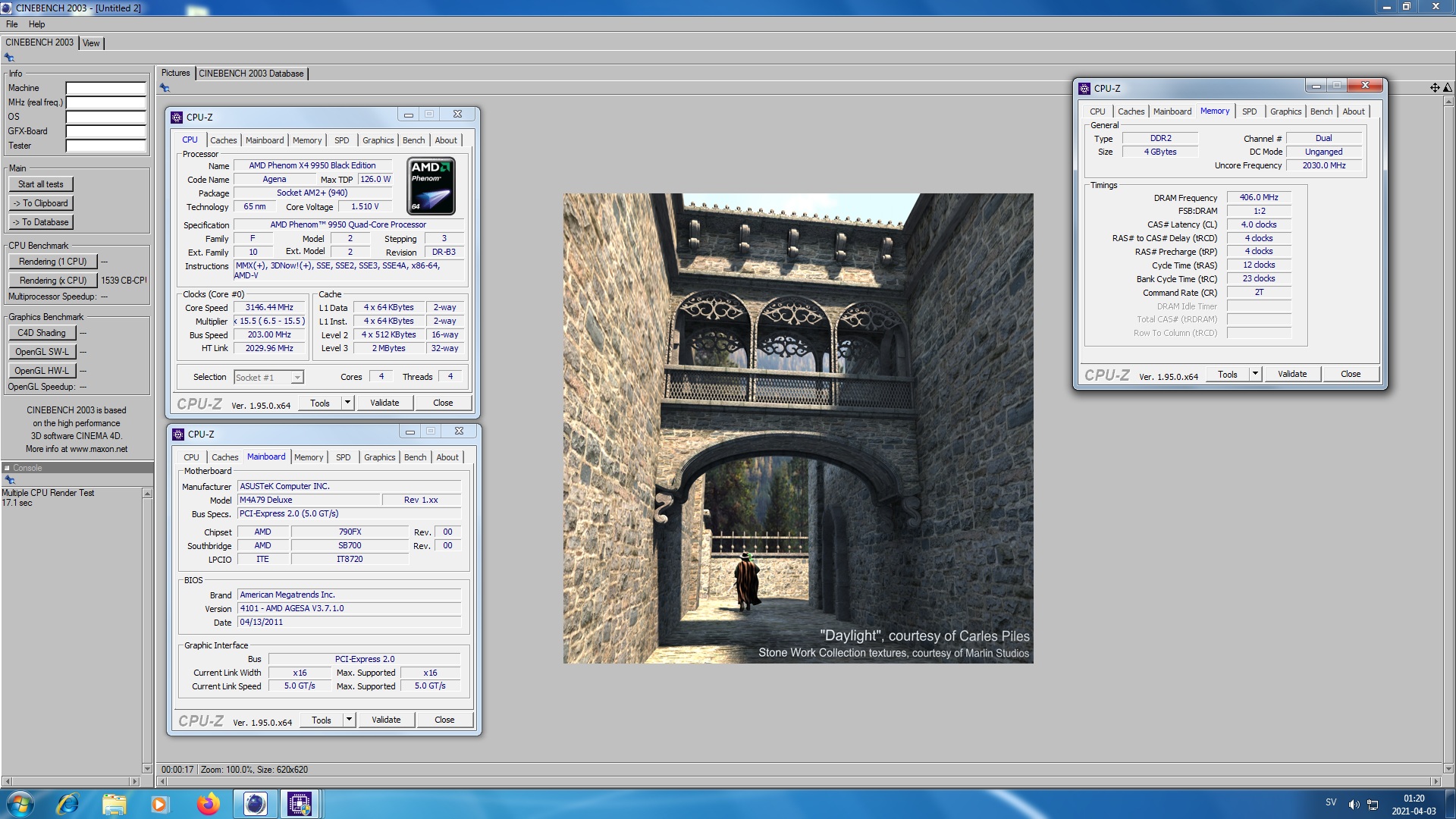Switch to CINEBENCH taskbar icon
Image resolution: width=1456 pixels, height=819 pixels.
[255, 804]
